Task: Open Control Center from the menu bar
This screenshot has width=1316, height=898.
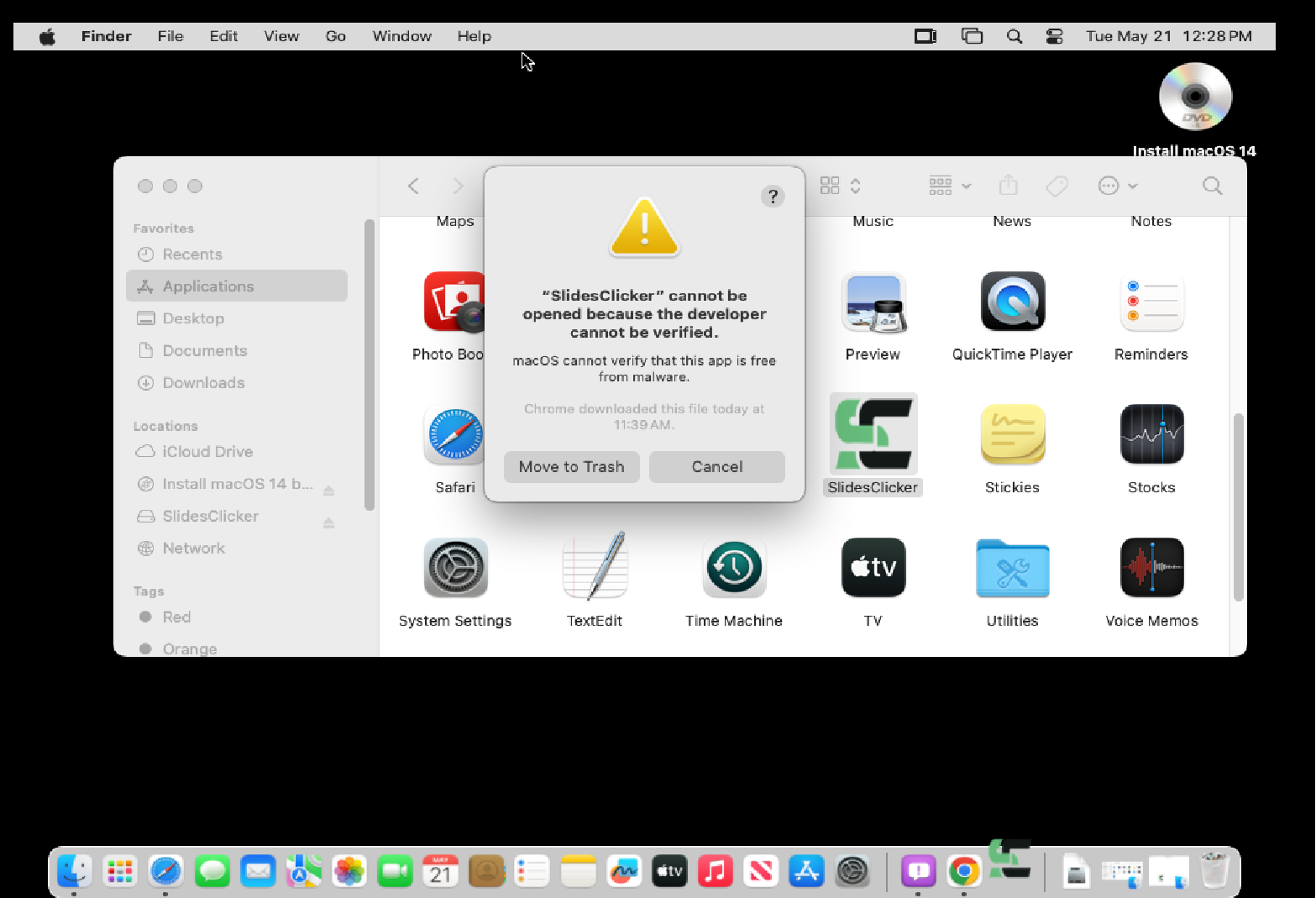Action: (1055, 36)
